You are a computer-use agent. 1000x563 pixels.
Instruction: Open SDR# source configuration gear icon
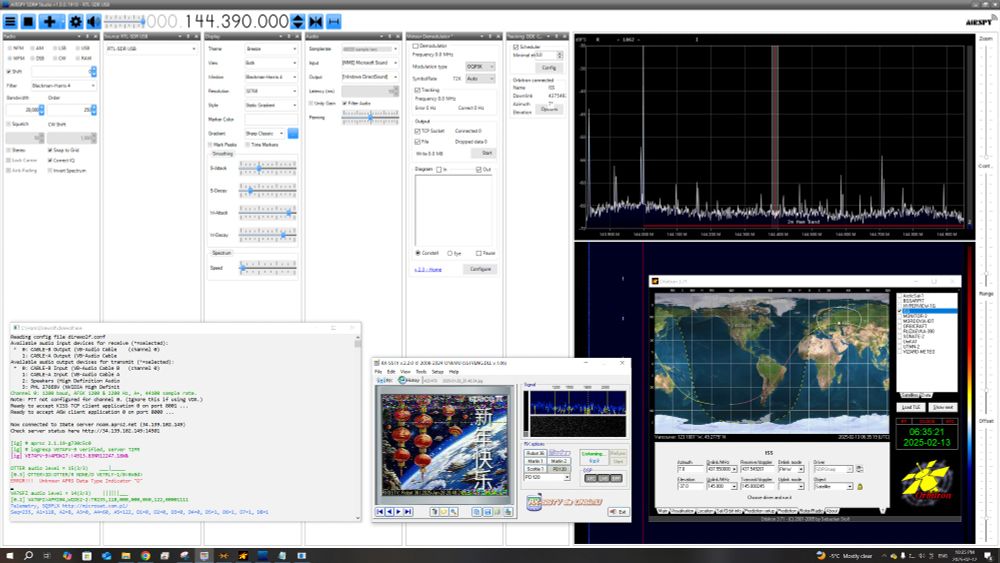(76, 22)
